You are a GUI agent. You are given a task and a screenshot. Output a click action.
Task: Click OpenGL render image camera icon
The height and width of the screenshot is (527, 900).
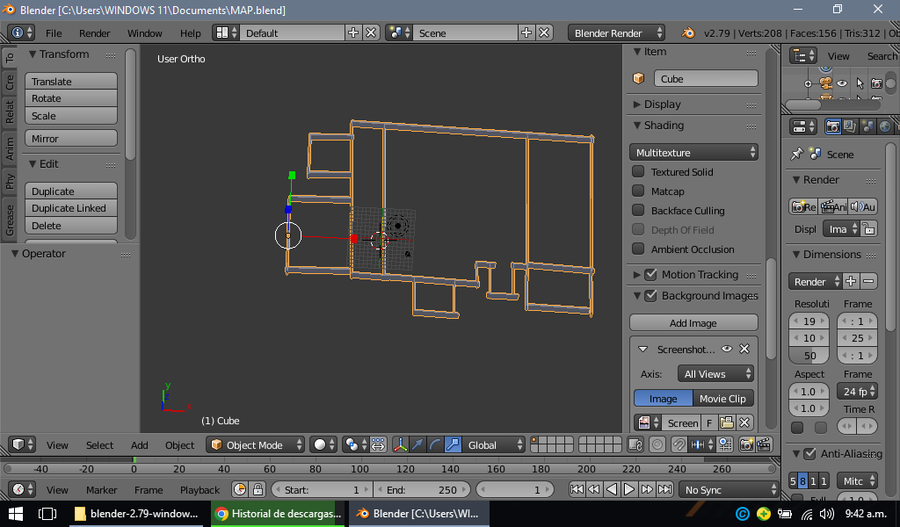pos(746,444)
